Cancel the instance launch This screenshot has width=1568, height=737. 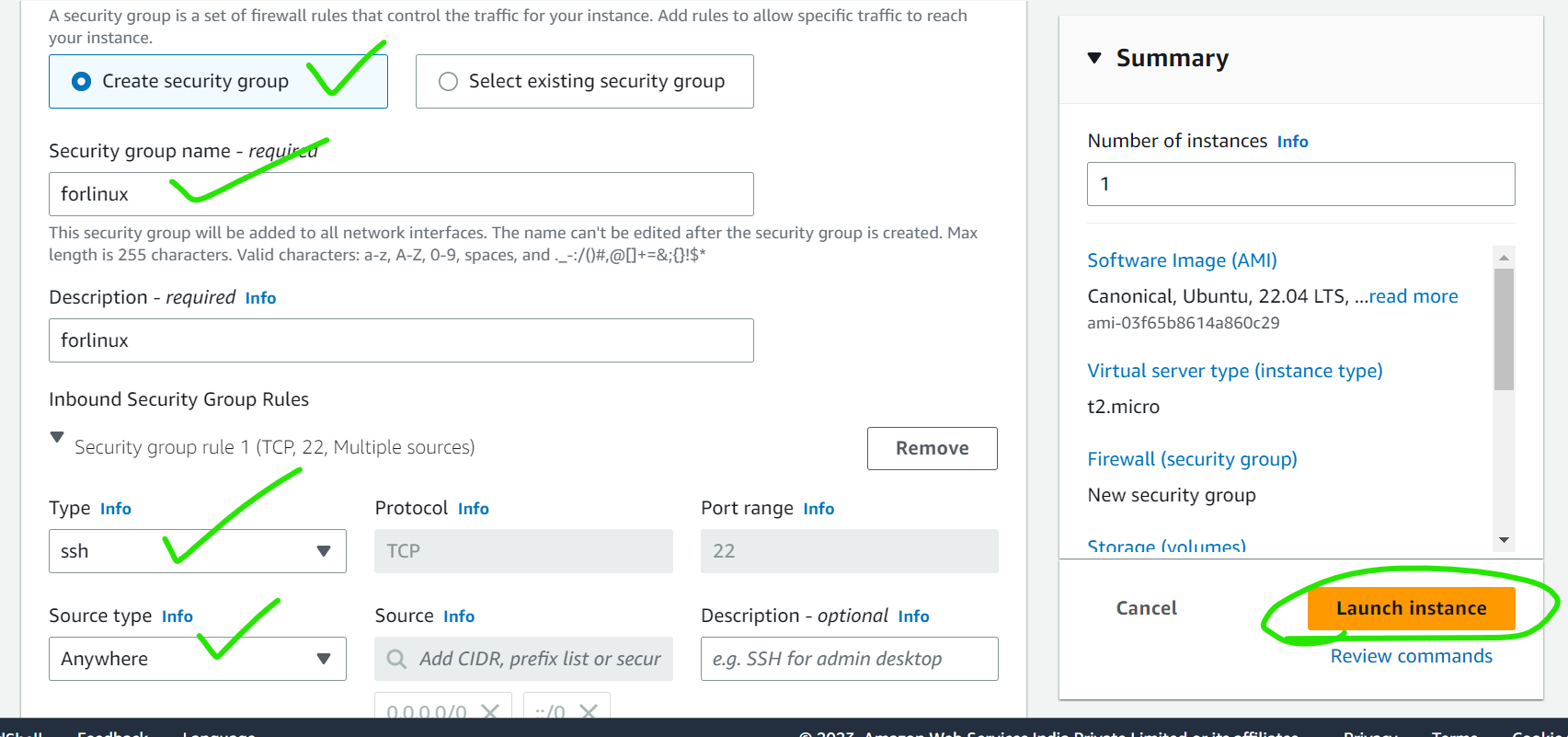[x=1147, y=608]
